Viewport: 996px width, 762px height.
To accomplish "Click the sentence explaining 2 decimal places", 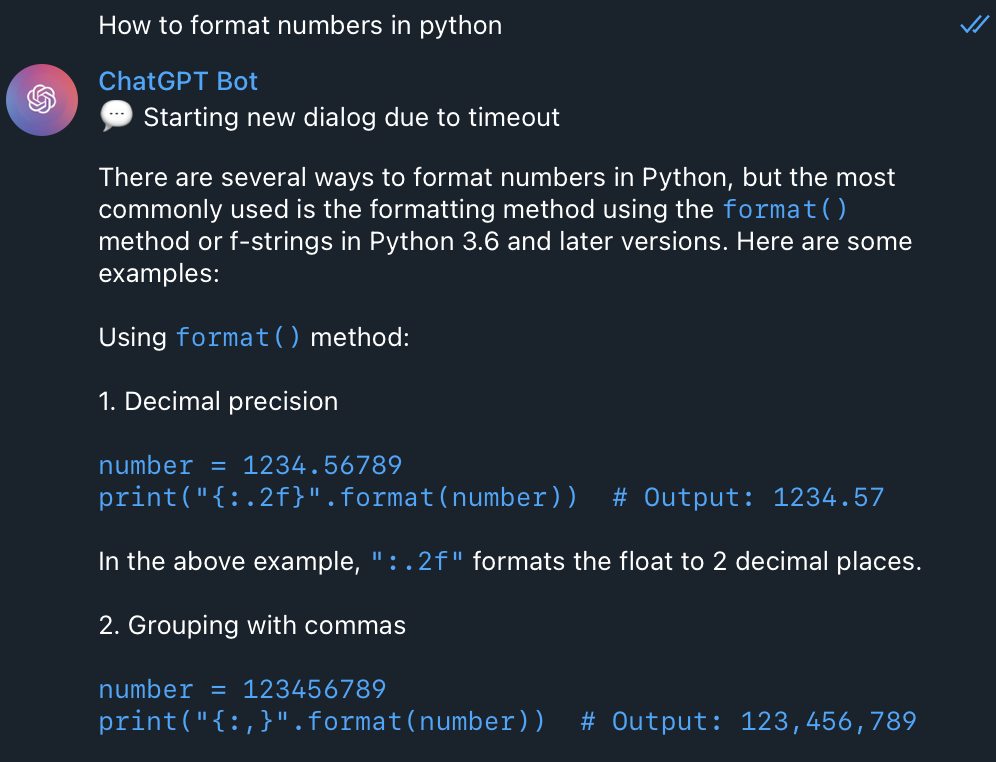I will coord(510,561).
